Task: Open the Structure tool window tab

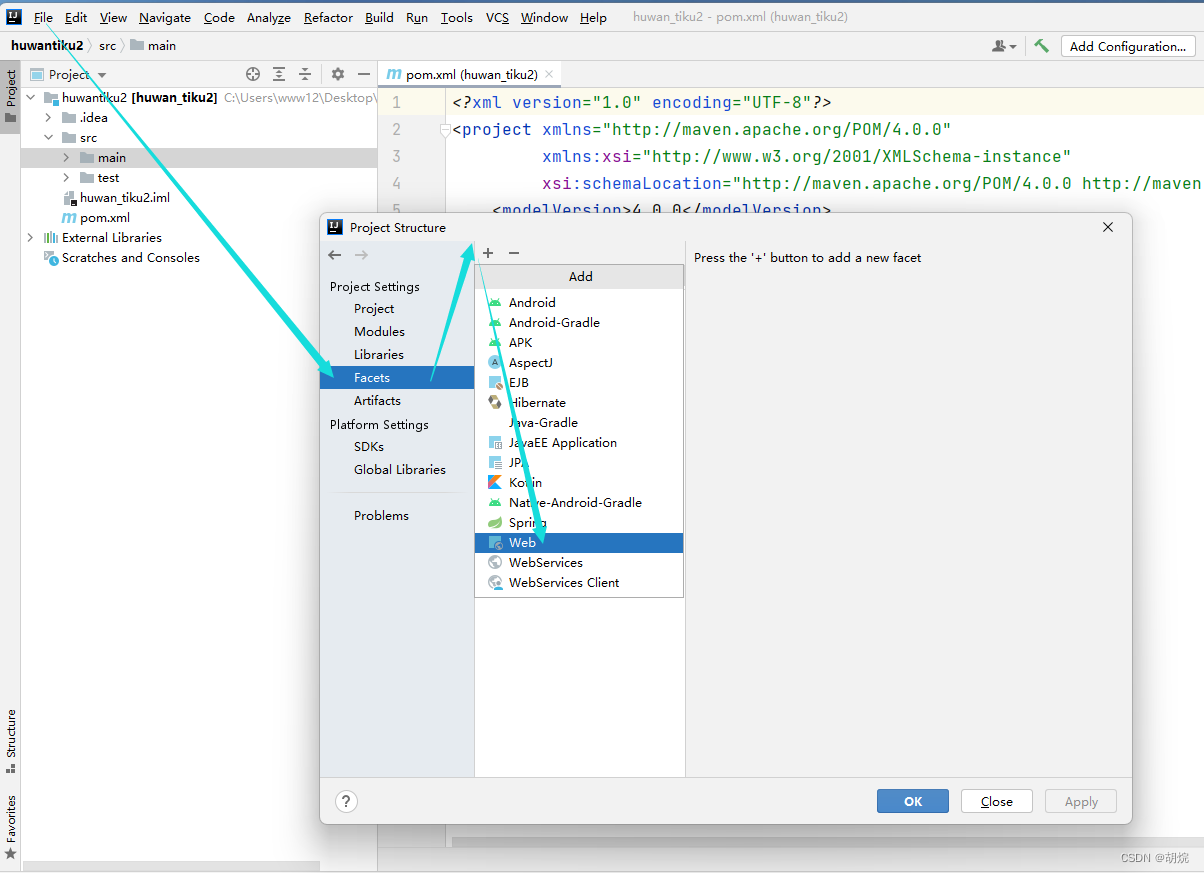Action: (11, 742)
